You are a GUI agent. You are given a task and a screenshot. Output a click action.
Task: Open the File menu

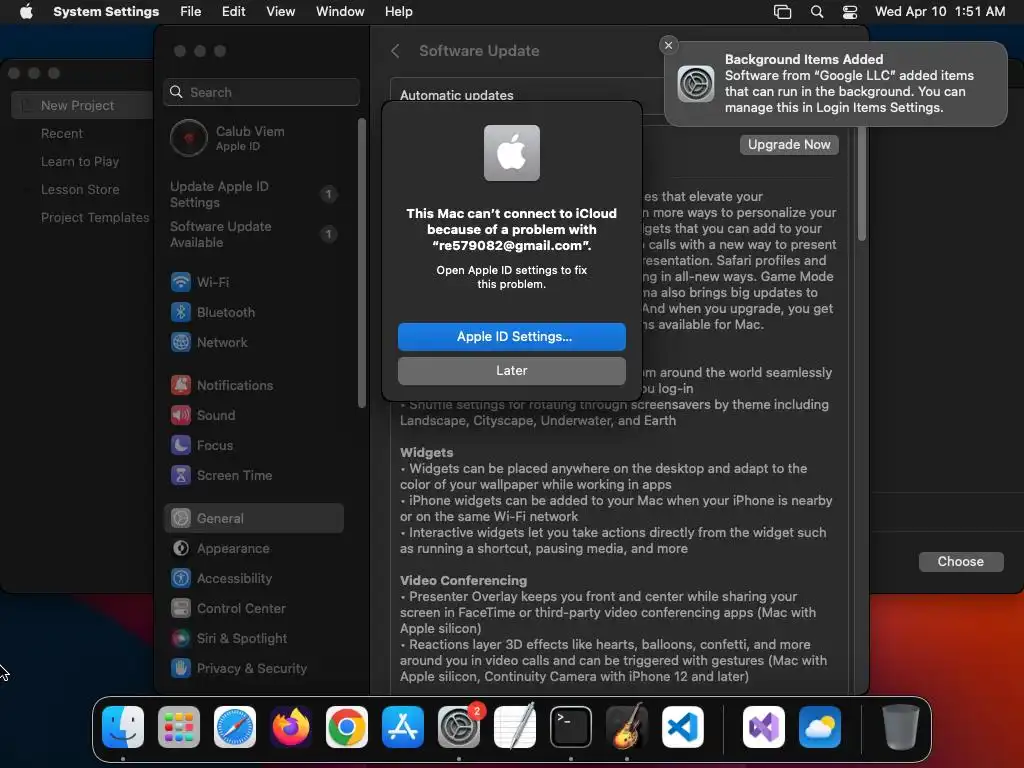pos(191,12)
